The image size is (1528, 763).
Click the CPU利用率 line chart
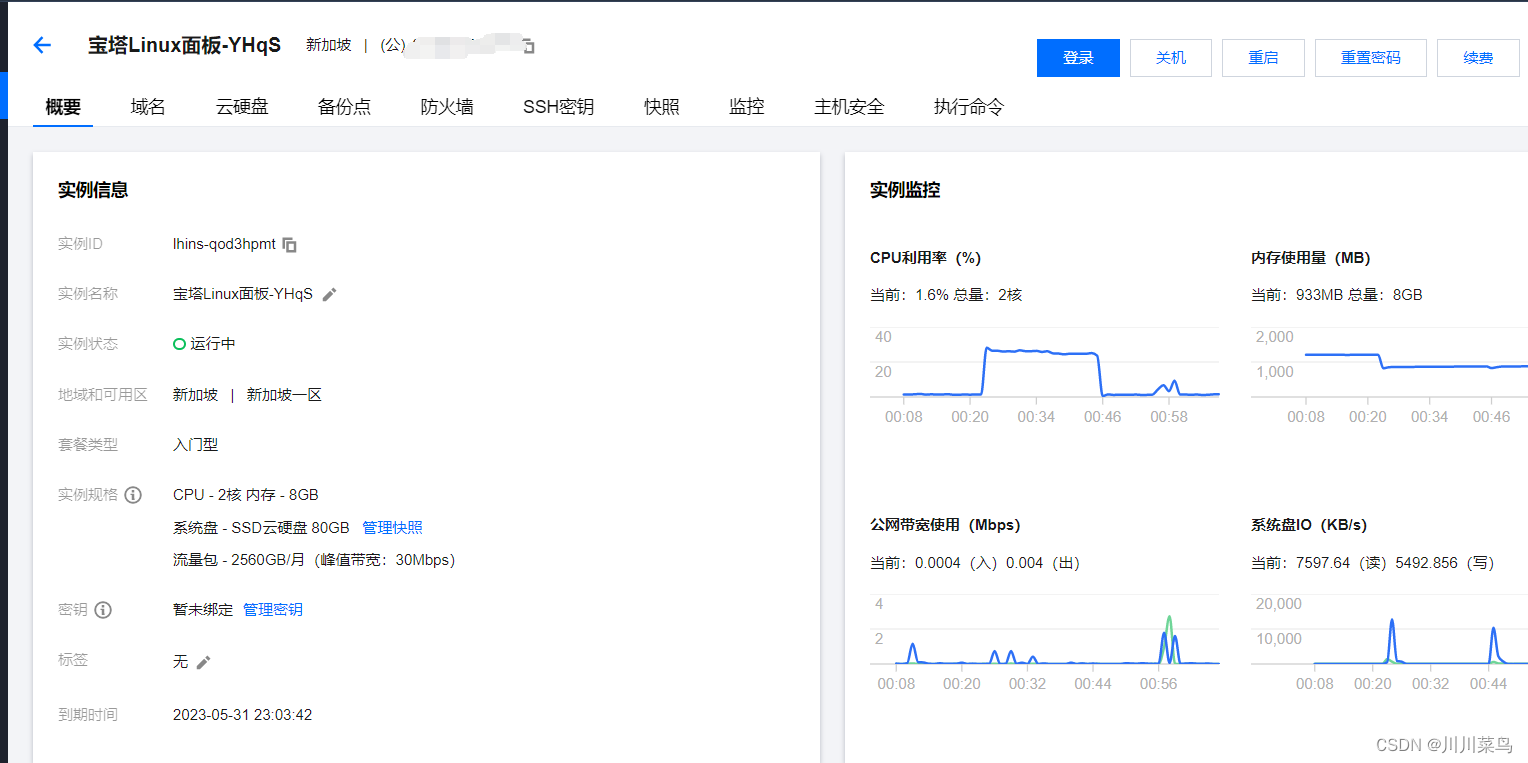click(x=1045, y=375)
